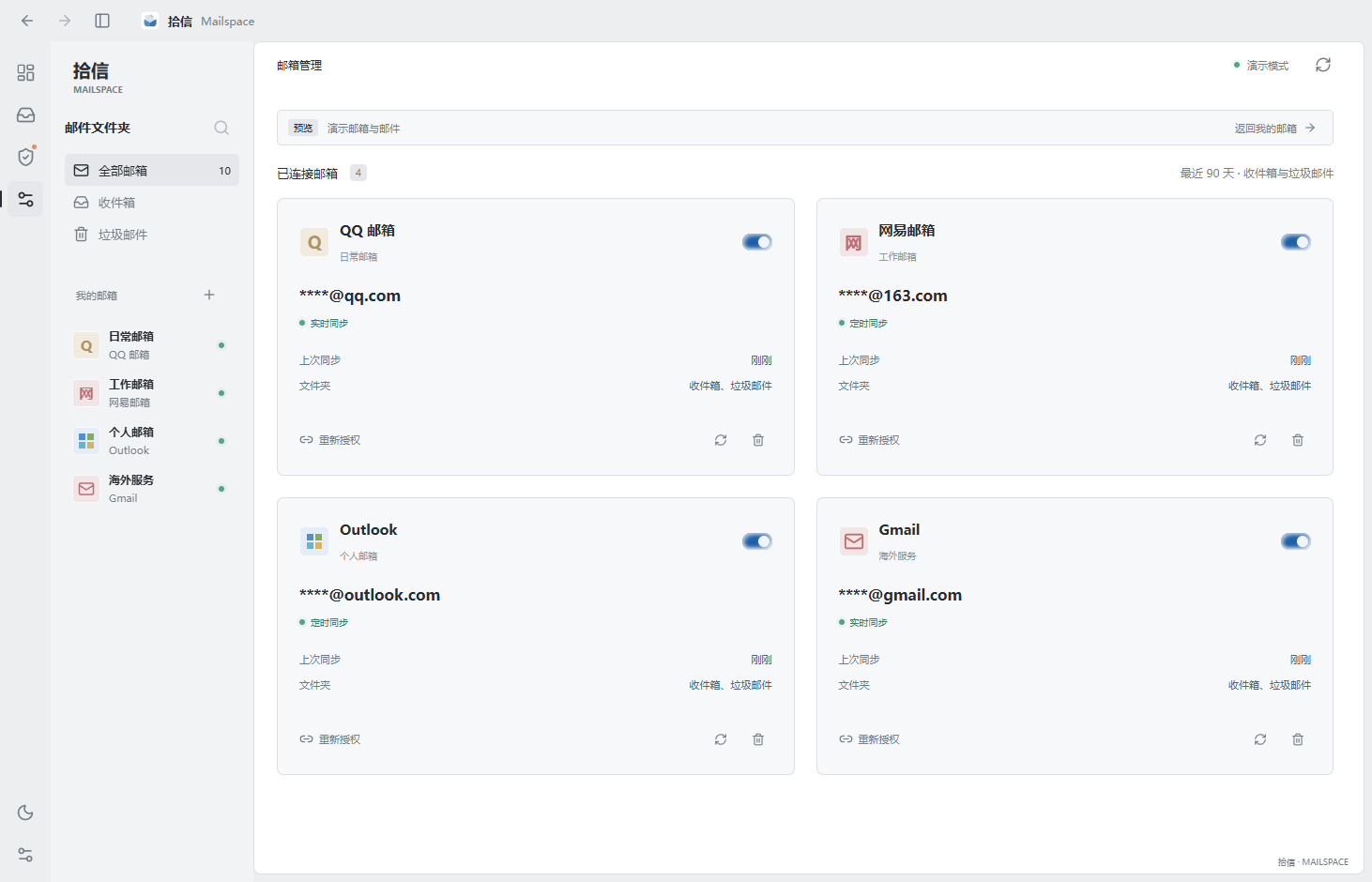Image resolution: width=1372 pixels, height=882 pixels.
Task: Refresh mailbox management page icon
Action: click(x=1323, y=65)
